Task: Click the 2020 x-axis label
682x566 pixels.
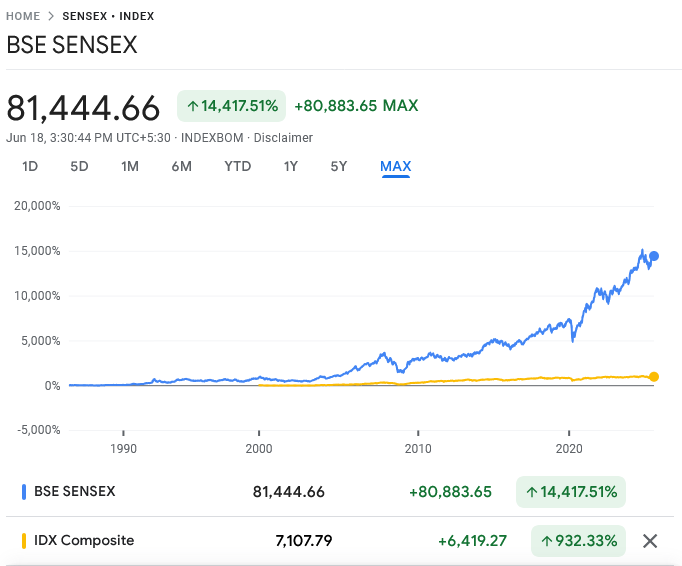Action: coord(569,449)
